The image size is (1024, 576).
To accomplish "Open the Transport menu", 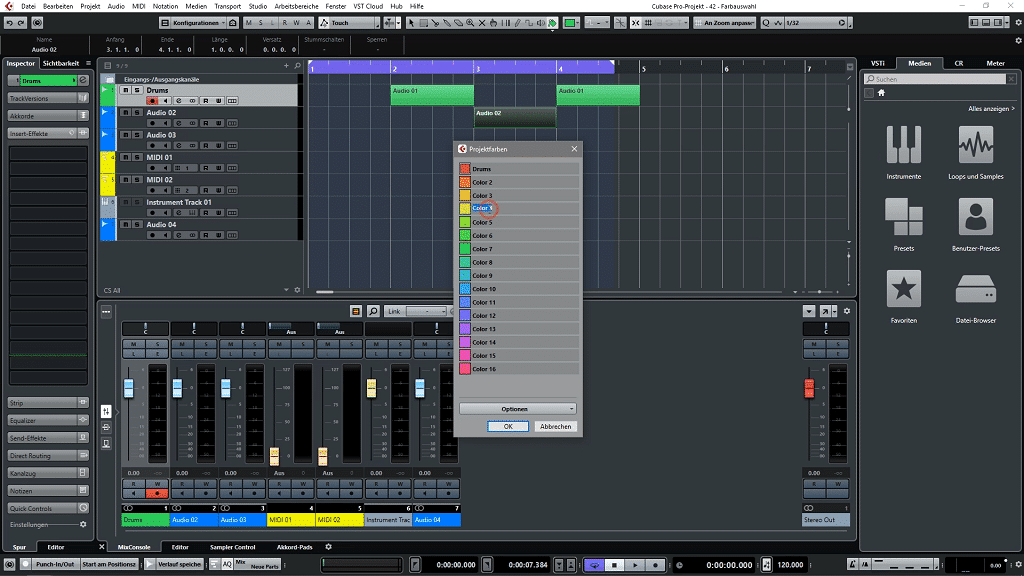I will pyautogui.click(x=227, y=6).
